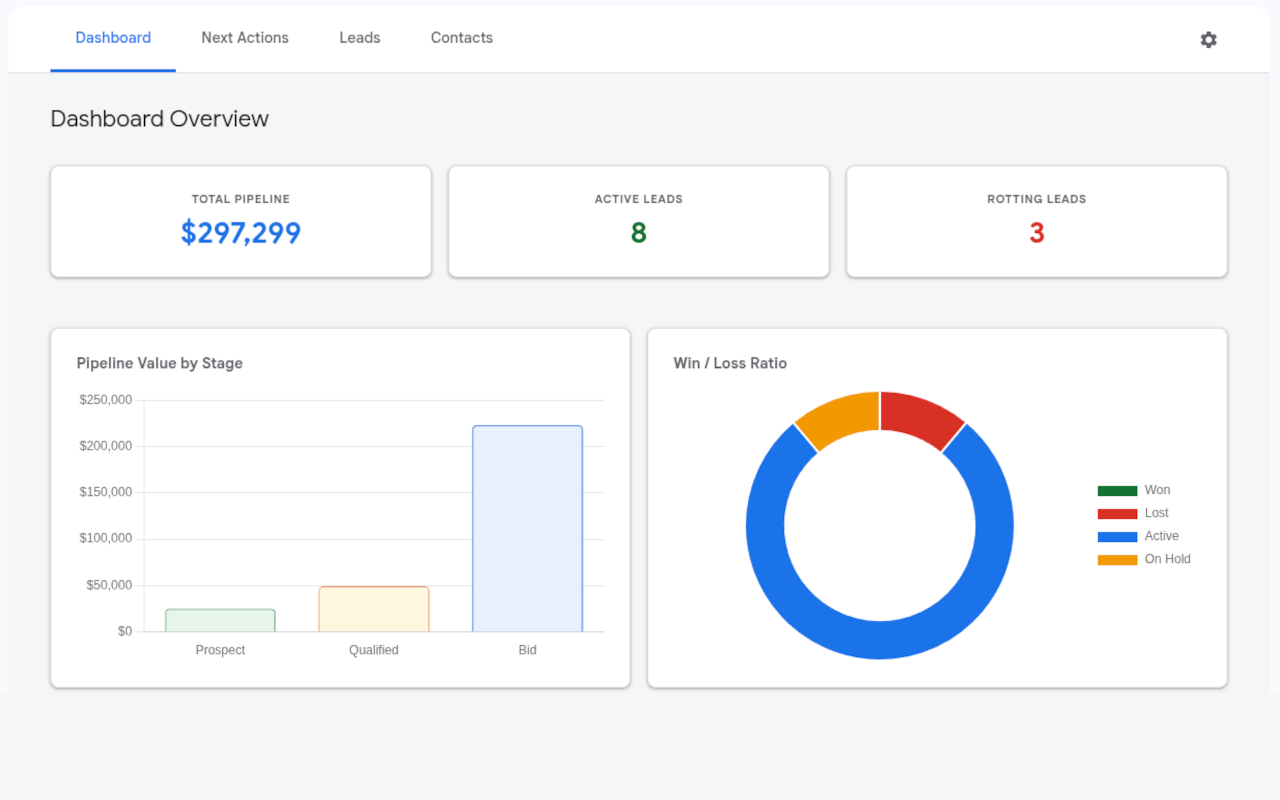Screen dimensions: 1280x800
Task: Switch to the Dashboard tab
Action: [113, 38]
